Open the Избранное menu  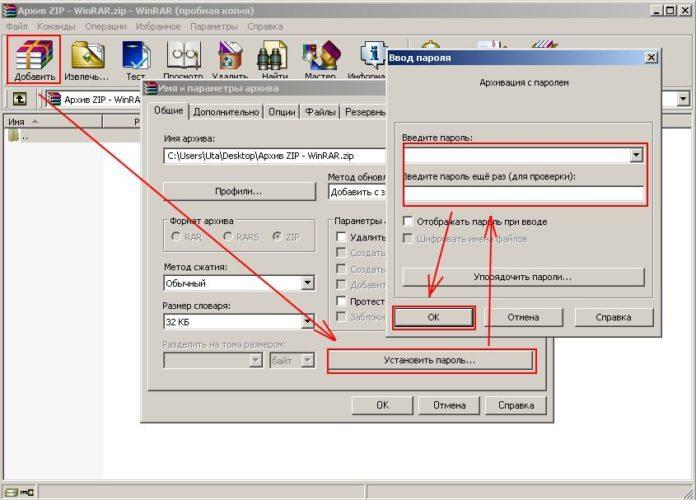pyautogui.click(x=158, y=27)
